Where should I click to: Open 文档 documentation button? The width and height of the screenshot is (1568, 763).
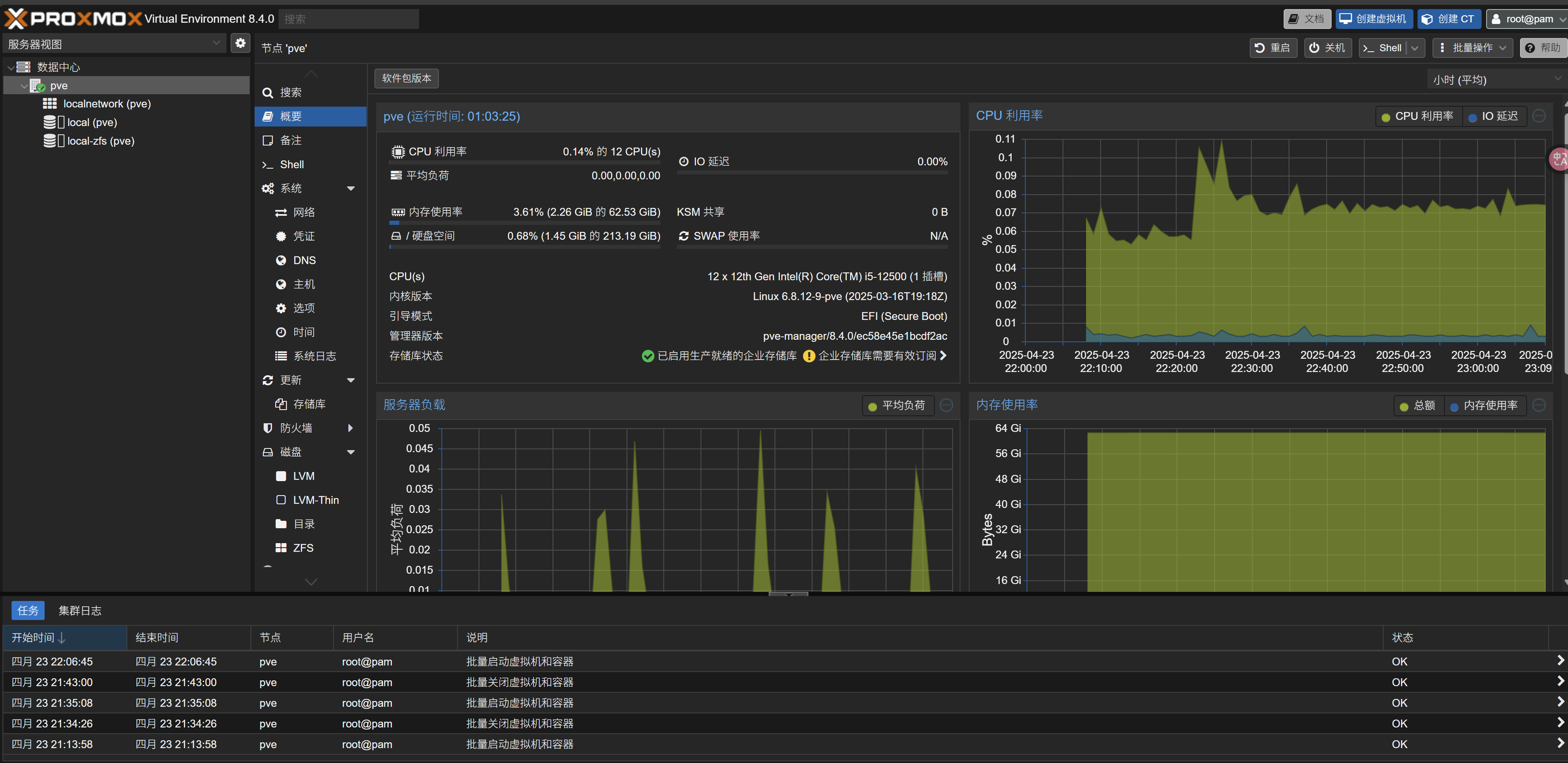pos(1307,19)
